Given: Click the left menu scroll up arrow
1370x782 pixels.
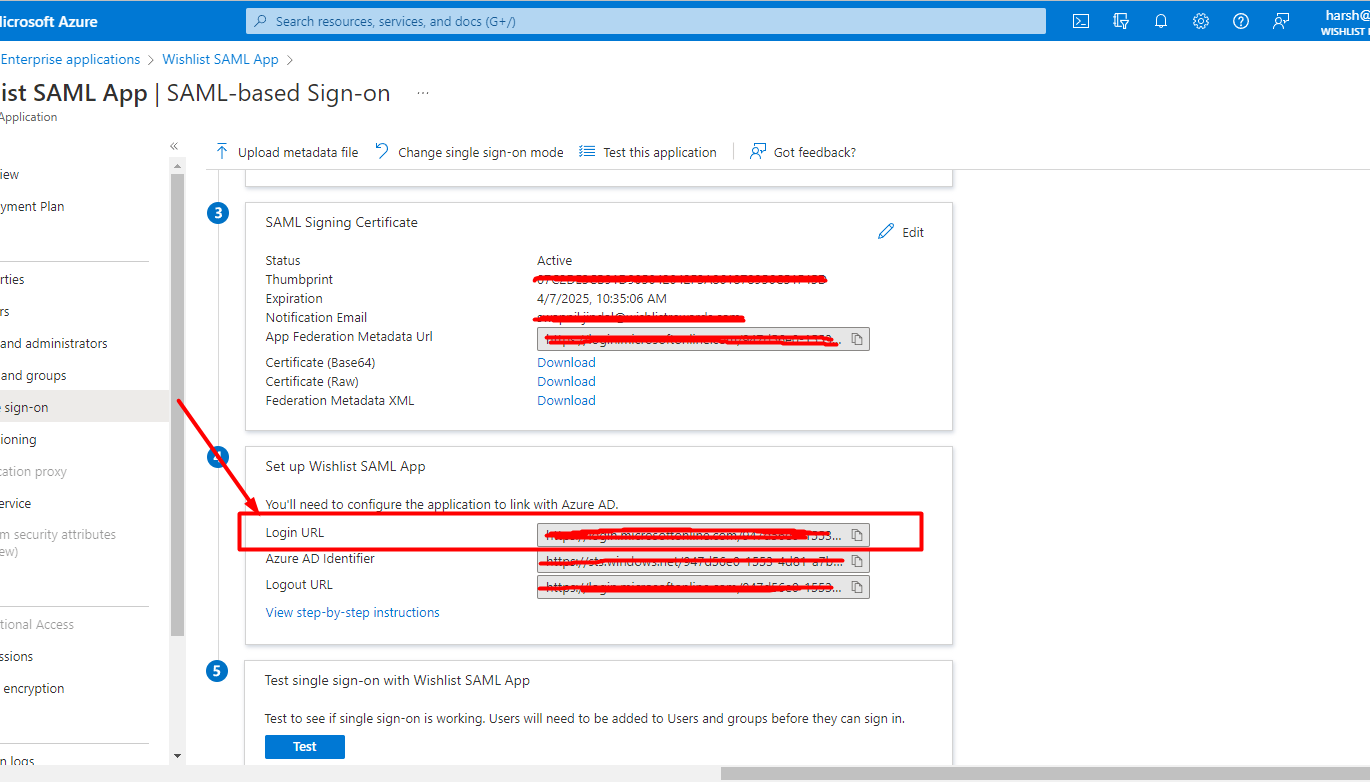Looking at the screenshot, I should point(177,165).
